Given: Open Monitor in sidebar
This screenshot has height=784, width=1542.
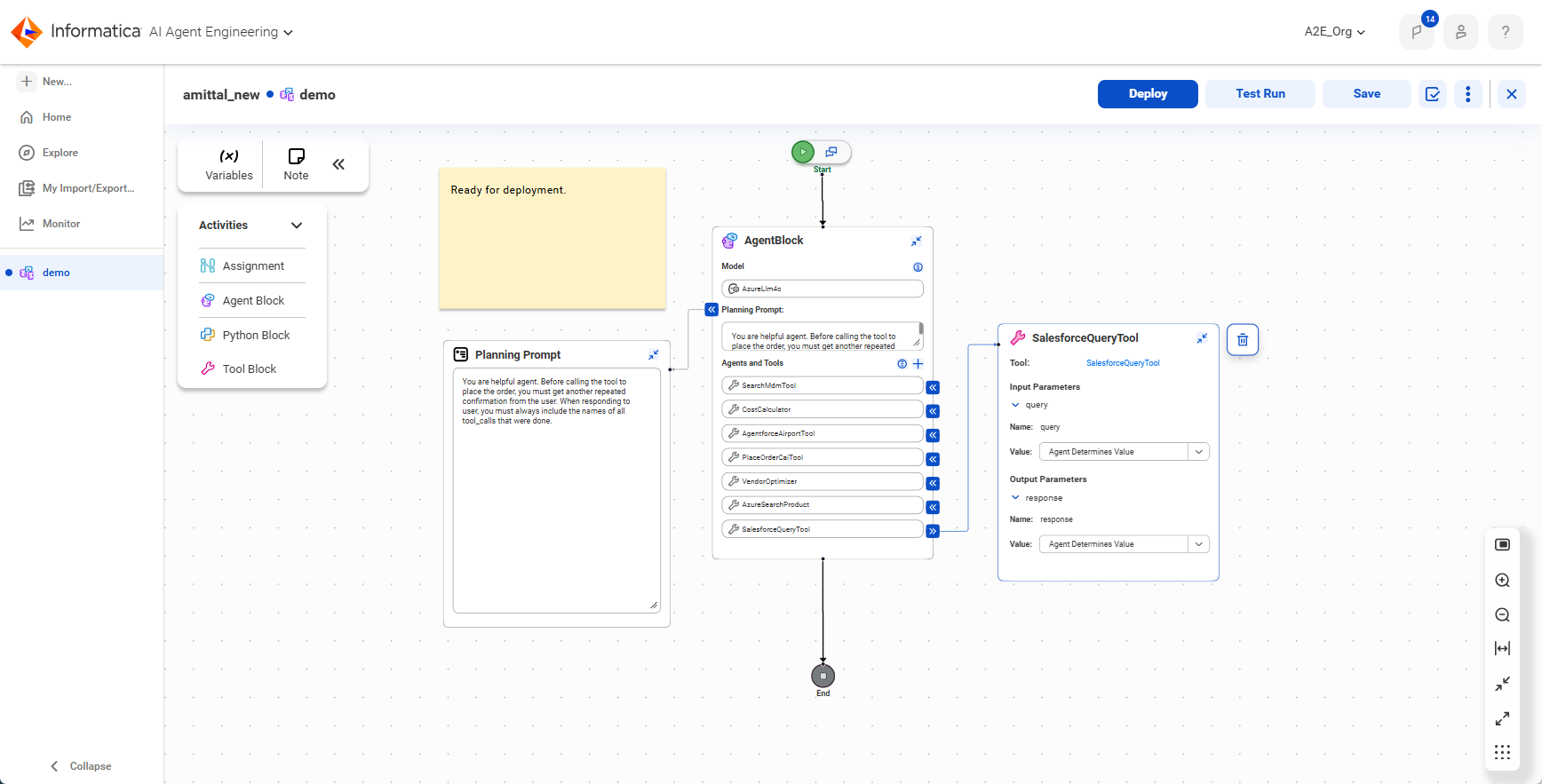Looking at the screenshot, I should (51, 224).
